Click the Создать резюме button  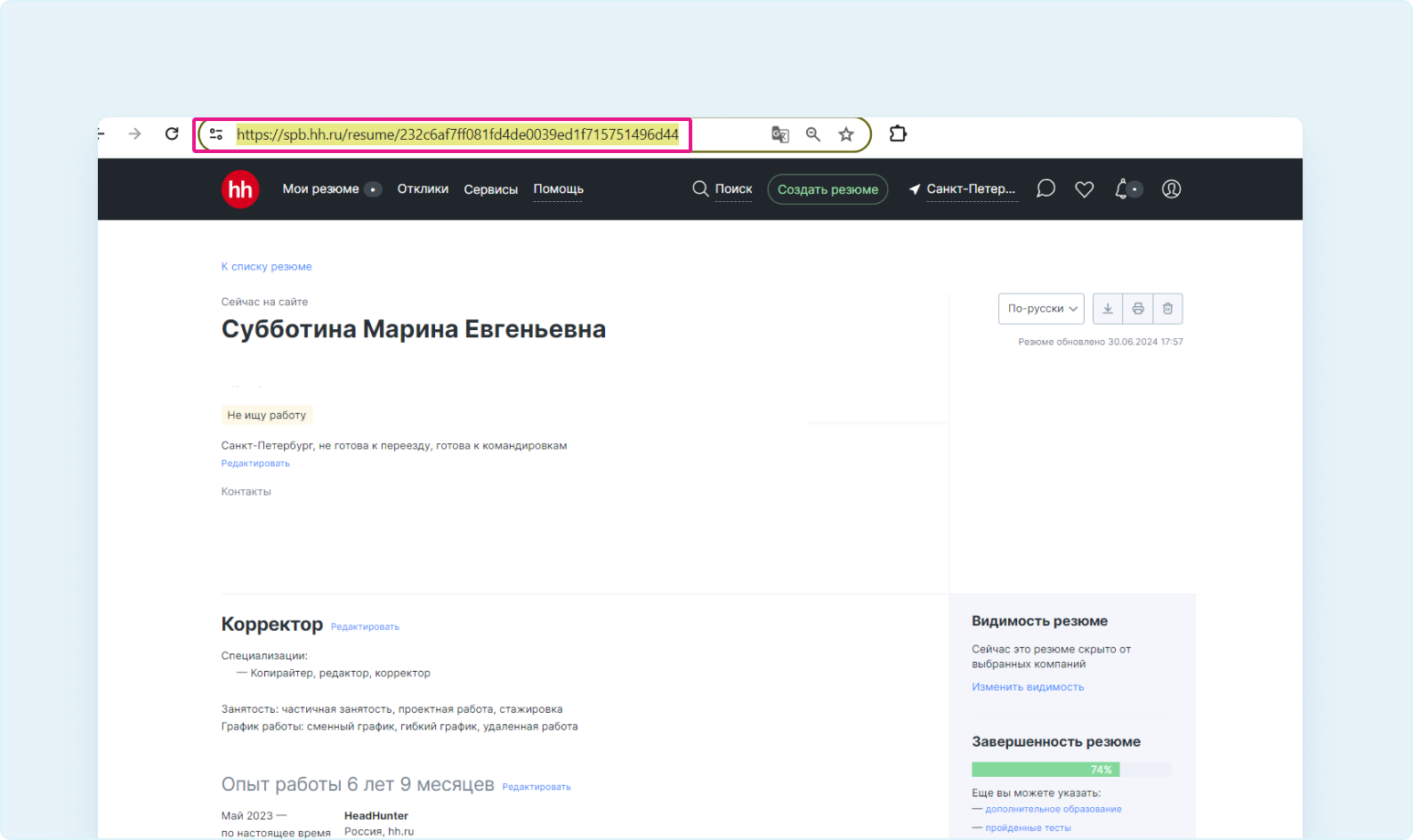point(828,190)
